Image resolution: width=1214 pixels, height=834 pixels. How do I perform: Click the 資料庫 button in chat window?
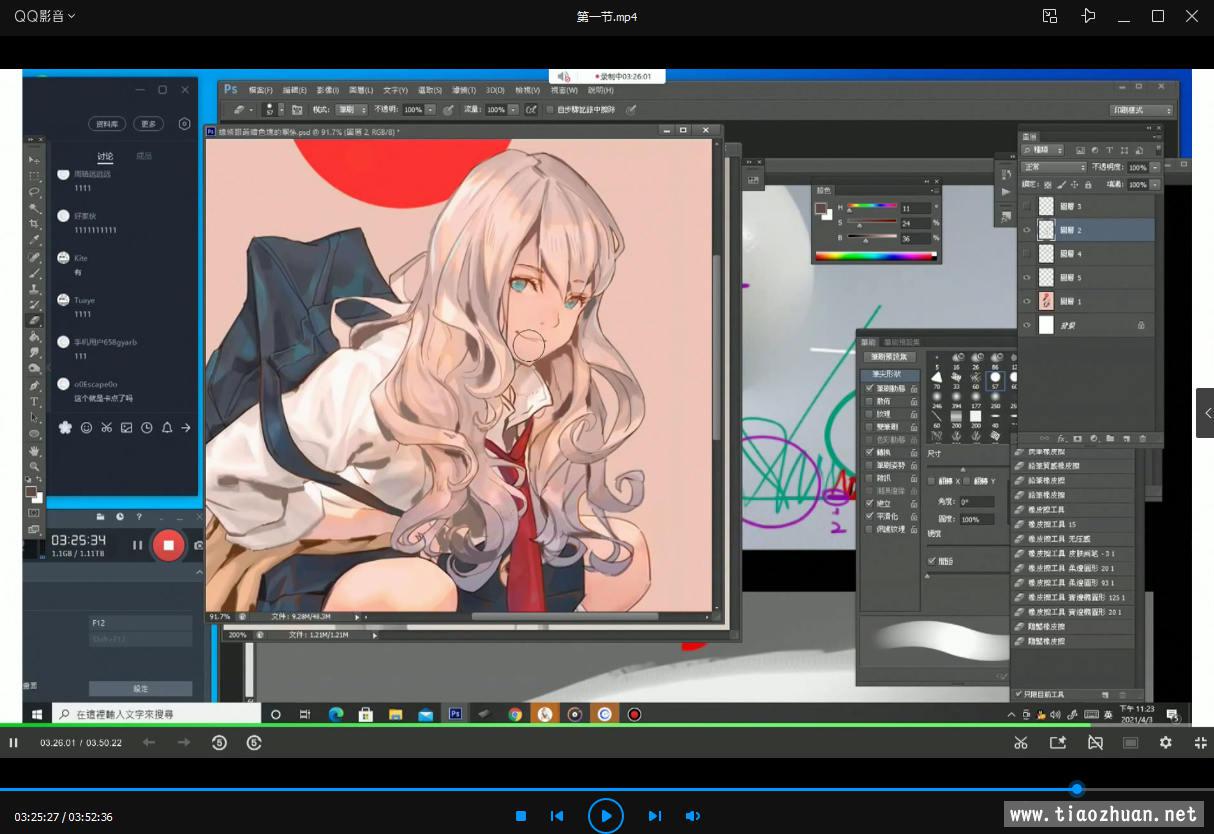coord(107,124)
